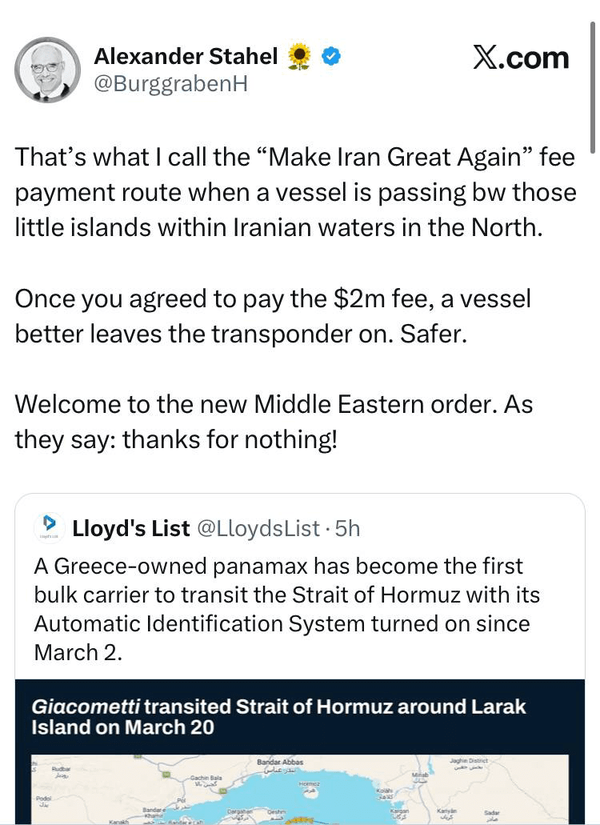600x825 pixels.
Task: Click the blue verified badge
Action: click(330, 57)
